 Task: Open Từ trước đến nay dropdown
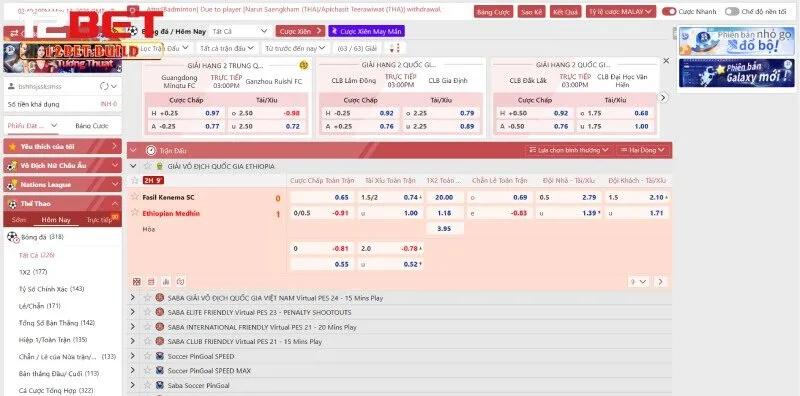296,48
